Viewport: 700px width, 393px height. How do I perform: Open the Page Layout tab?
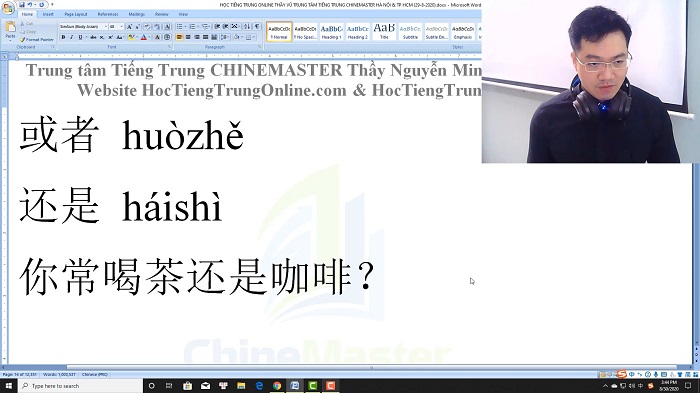point(76,14)
